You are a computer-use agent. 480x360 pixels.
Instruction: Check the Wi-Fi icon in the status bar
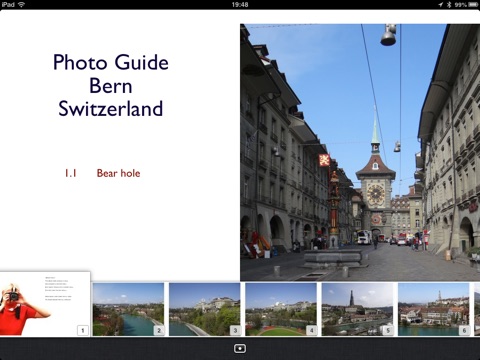[x=22, y=4]
